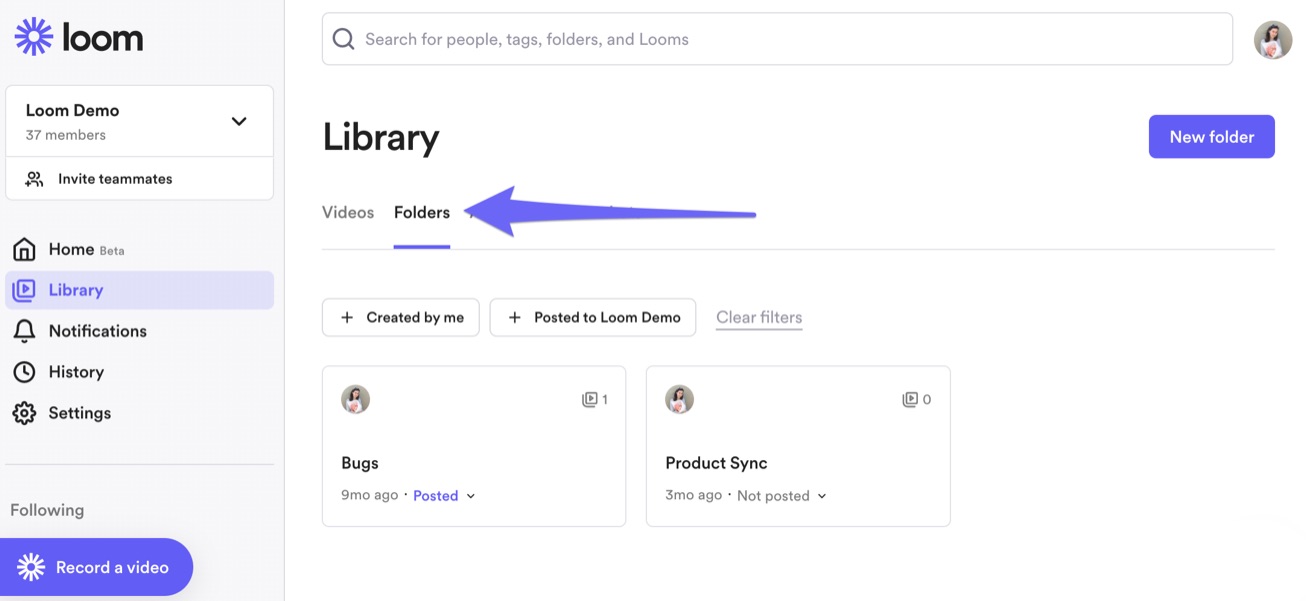The image size is (1306, 601).
Task: Apply the Created by me filter
Action: click(x=401, y=317)
